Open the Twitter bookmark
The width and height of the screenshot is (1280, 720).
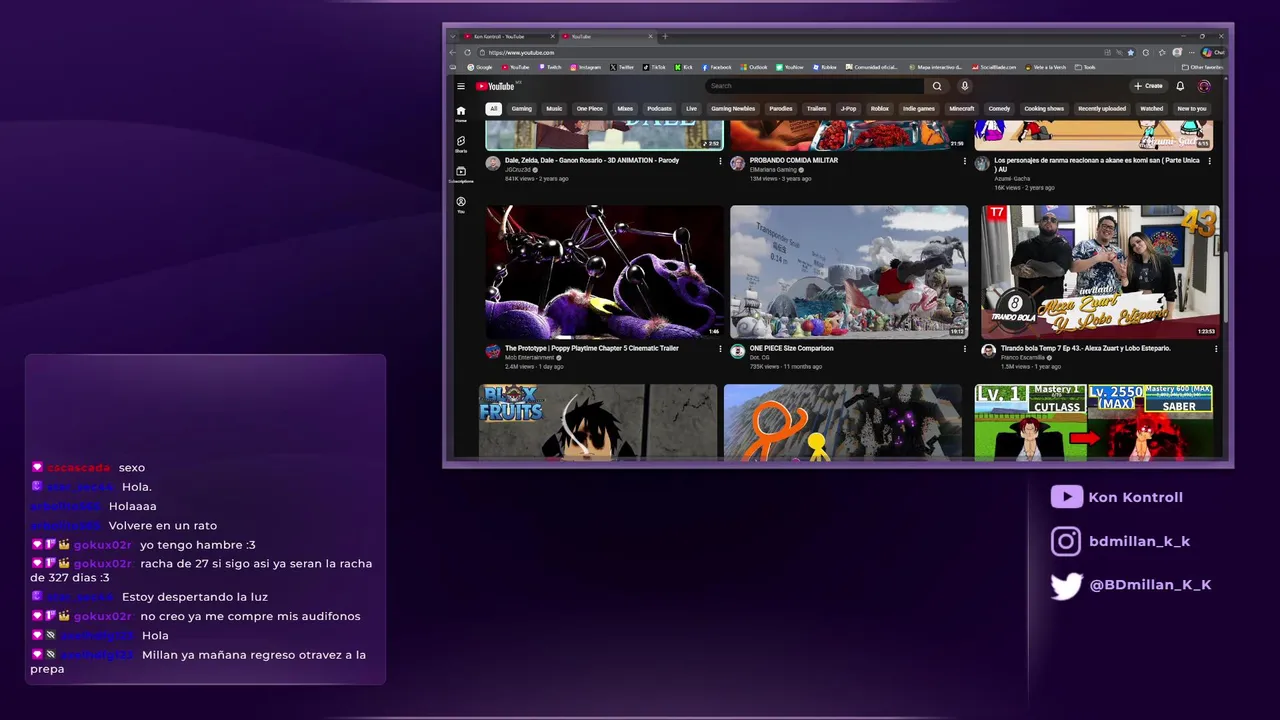pos(622,67)
